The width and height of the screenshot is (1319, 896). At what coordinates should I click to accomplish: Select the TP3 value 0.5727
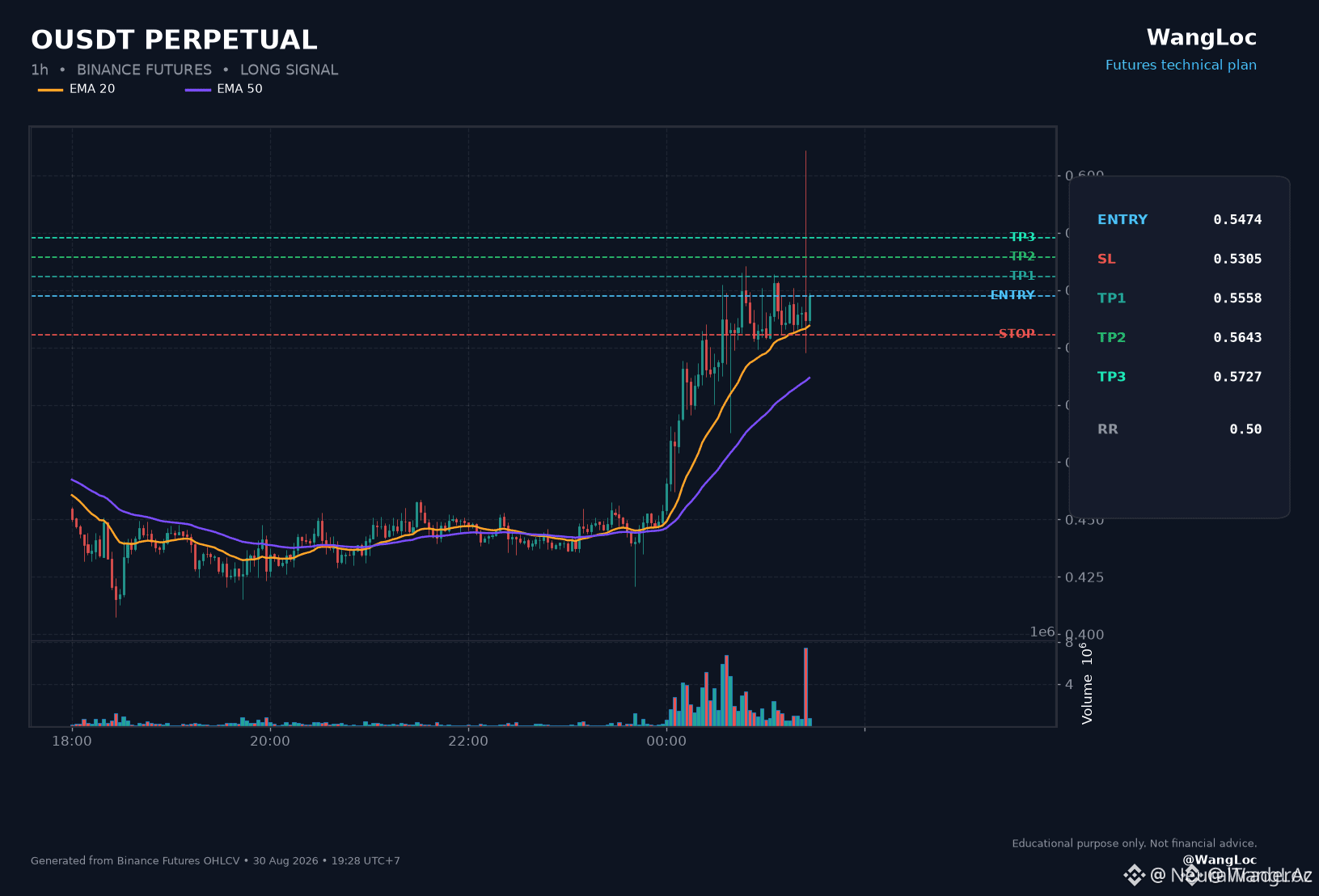(1237, 377)
